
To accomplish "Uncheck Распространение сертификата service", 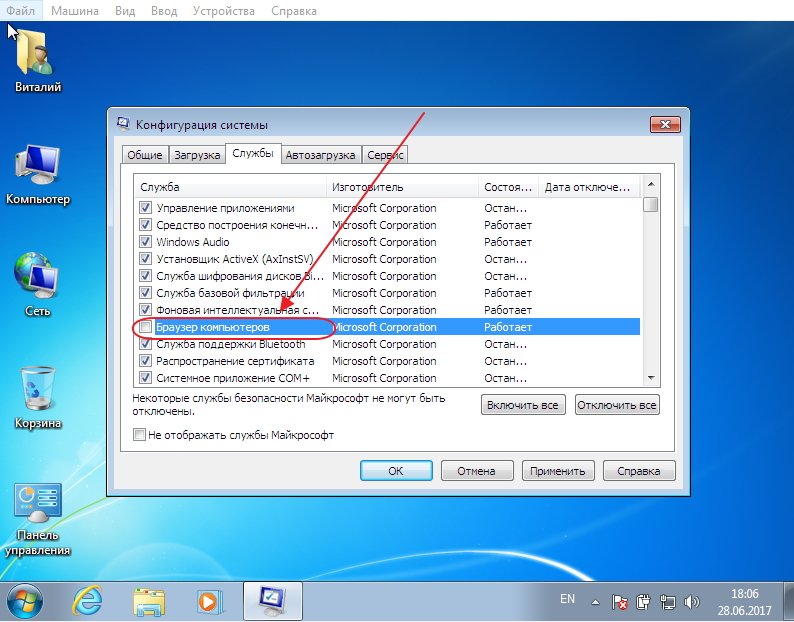I will pos(145,361).
